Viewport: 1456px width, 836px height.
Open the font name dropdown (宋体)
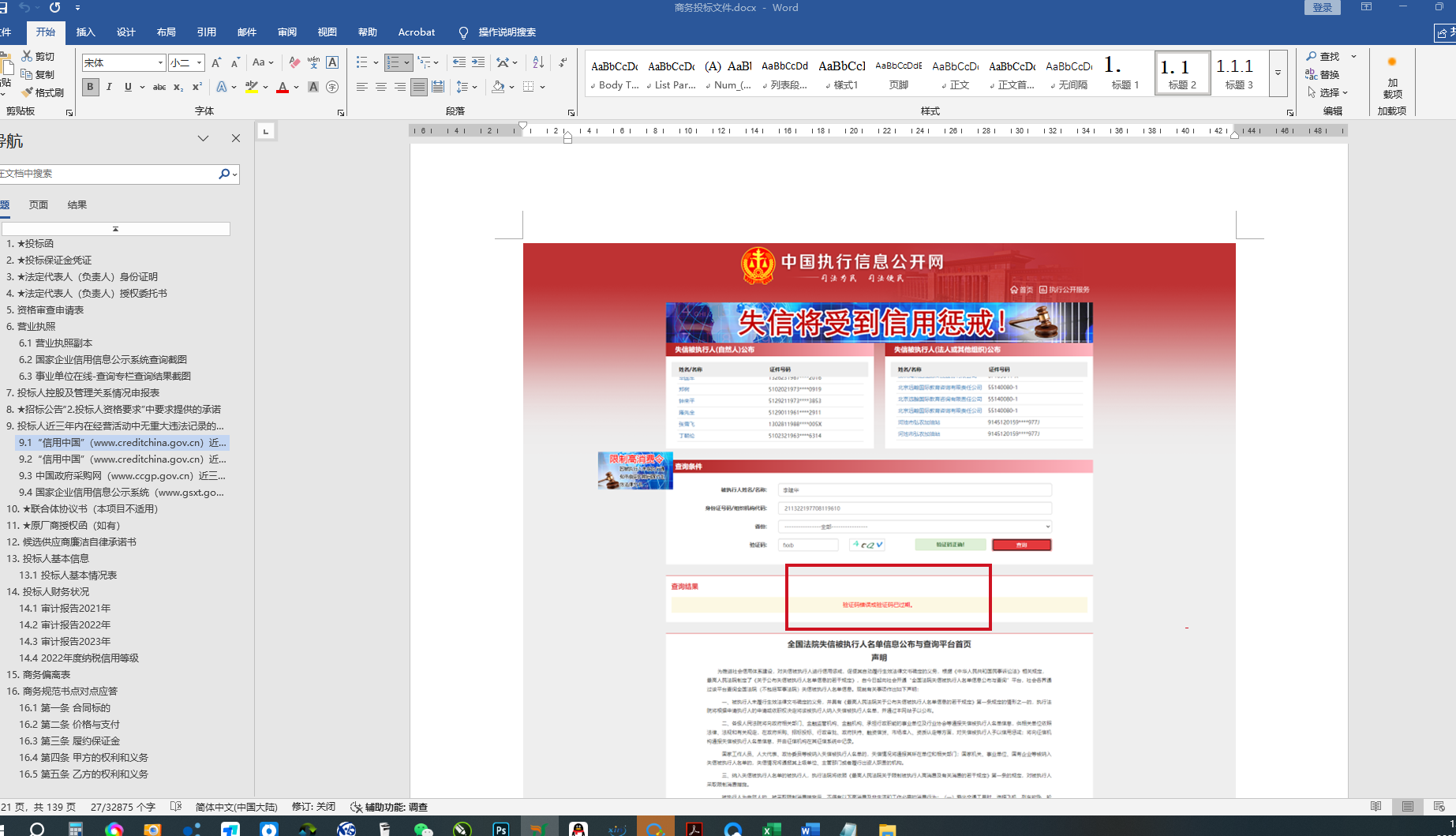pyautogui.click(x=160, y=62)
